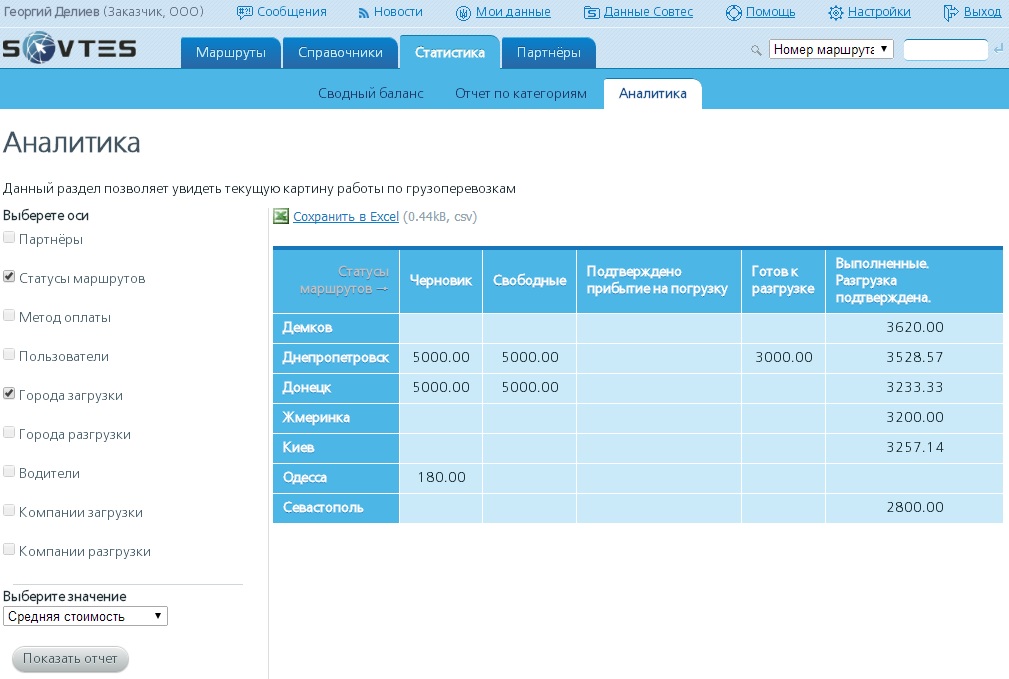Open the Номер маршрута search dropdown
Screen dimensions: 1009x679
[x=831, y=49]
